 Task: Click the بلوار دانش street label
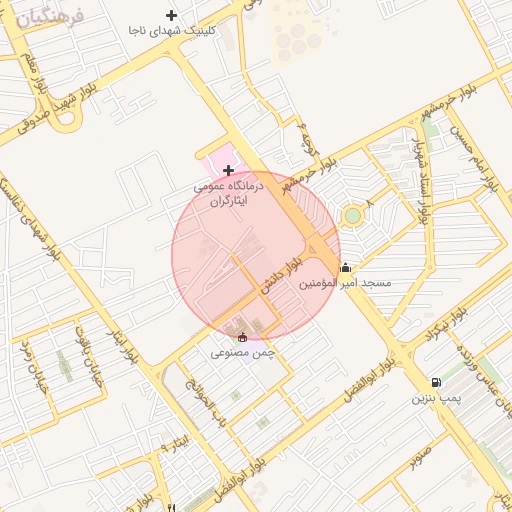click(x=282, y=276)
